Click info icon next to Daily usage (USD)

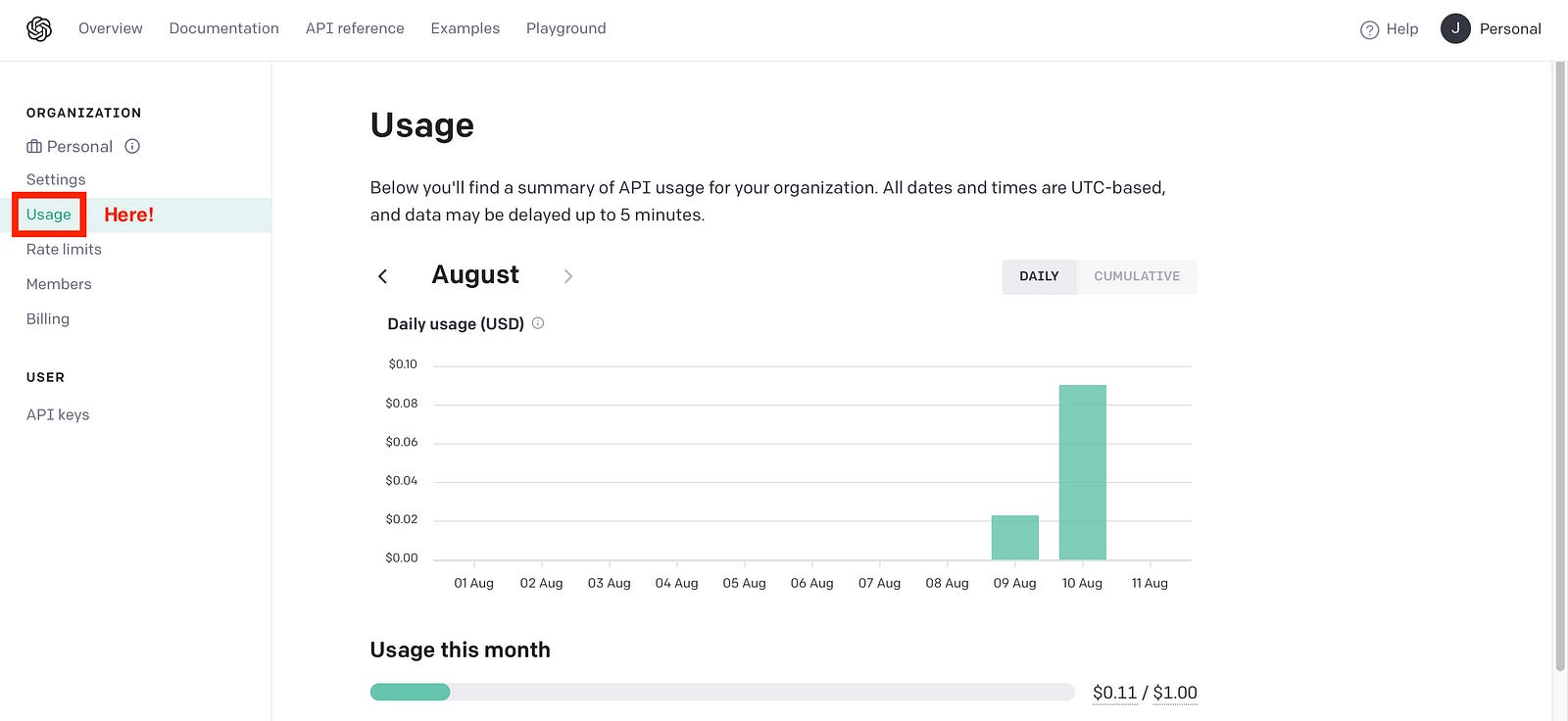(x=538, y=323)
